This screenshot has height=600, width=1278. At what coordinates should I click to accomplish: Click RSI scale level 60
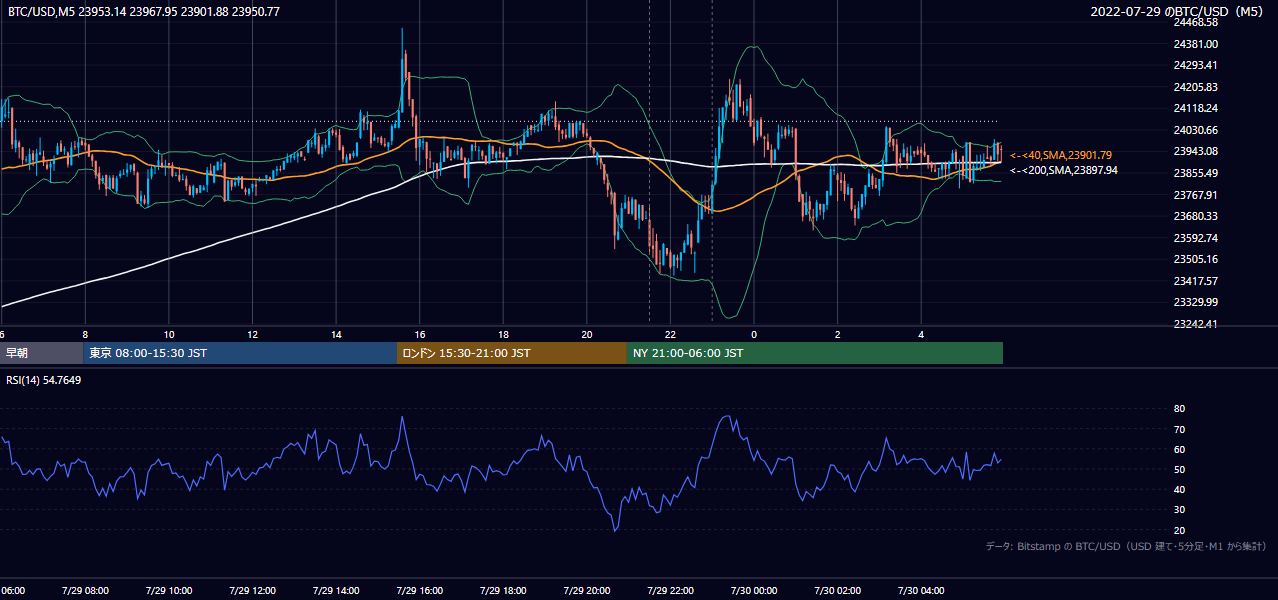click(1179, 449)
